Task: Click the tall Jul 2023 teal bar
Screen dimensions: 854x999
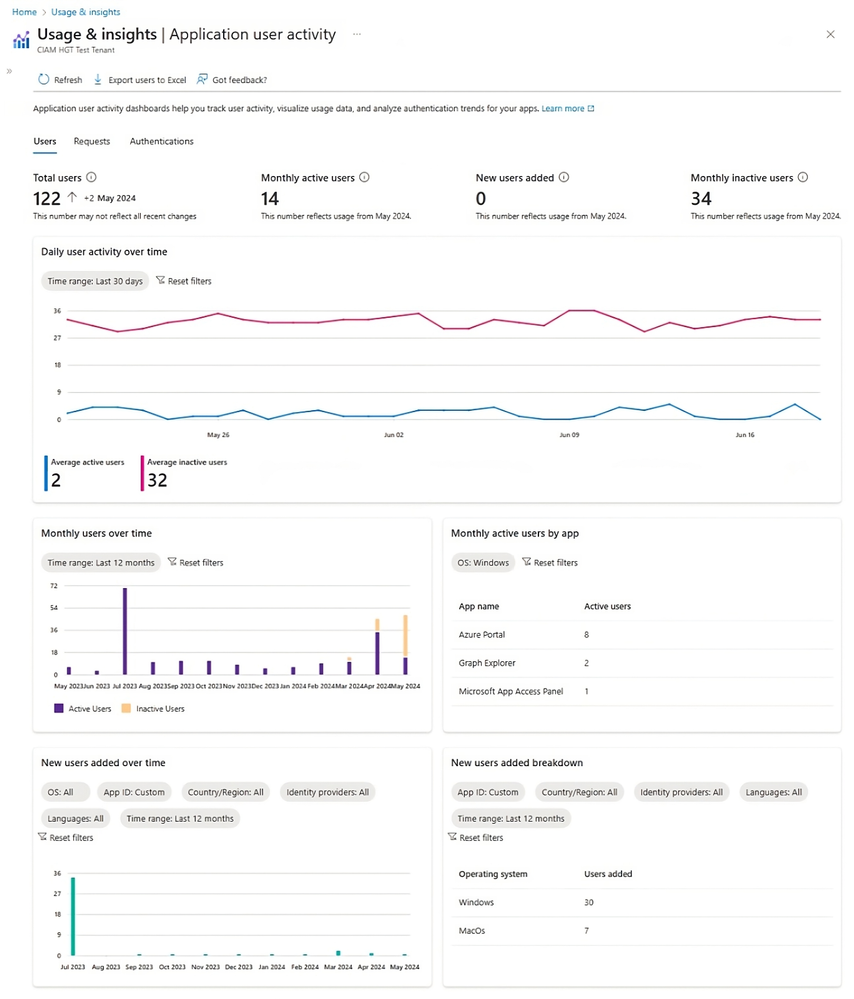Action: click(x=73, y=916)
